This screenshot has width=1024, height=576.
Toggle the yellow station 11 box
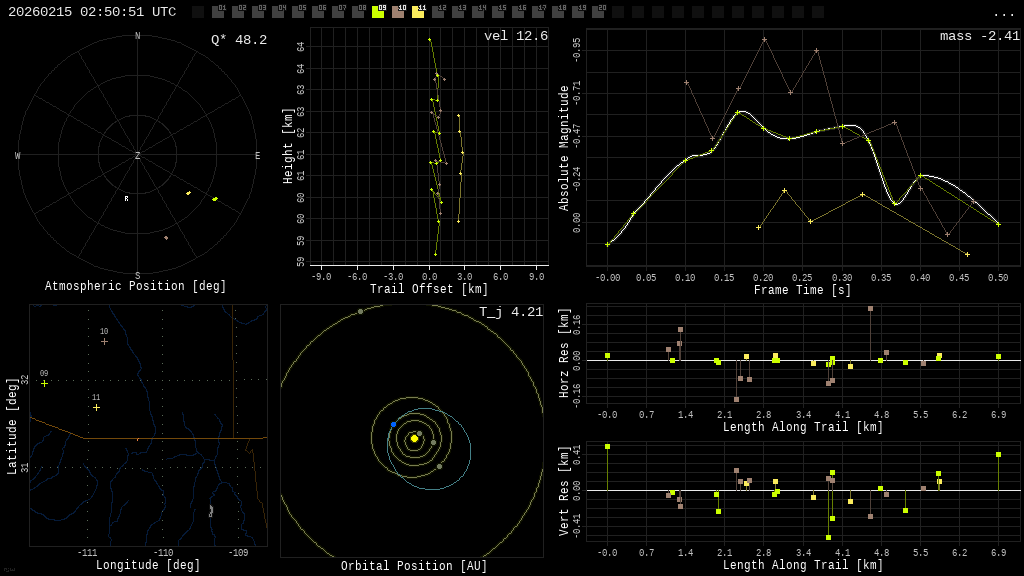click(x=418, y=12)
